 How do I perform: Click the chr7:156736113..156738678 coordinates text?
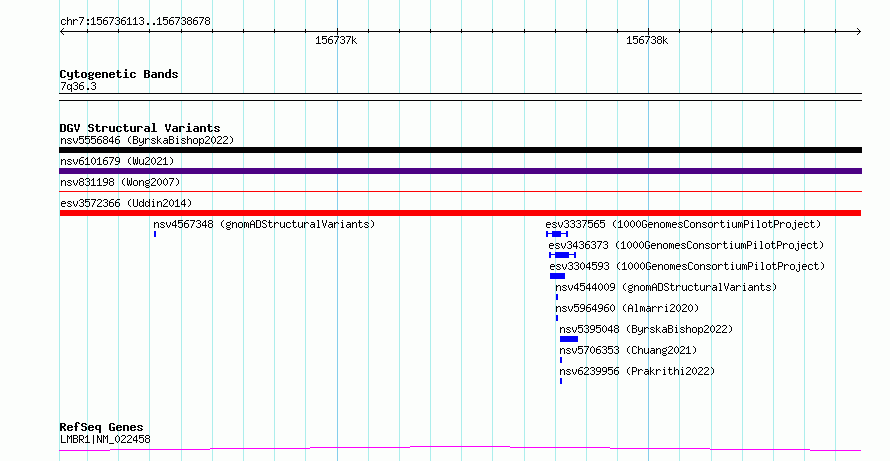pyautogui.click(x=135, y=21)
